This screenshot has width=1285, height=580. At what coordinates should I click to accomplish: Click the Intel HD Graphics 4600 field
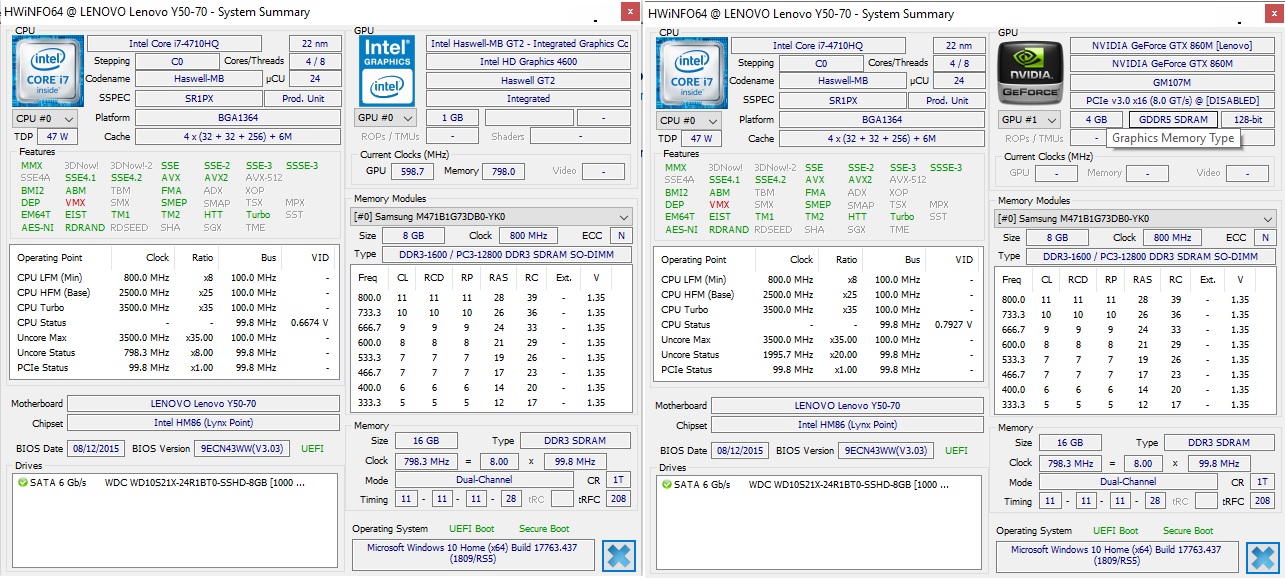click(x=528, y=62)
